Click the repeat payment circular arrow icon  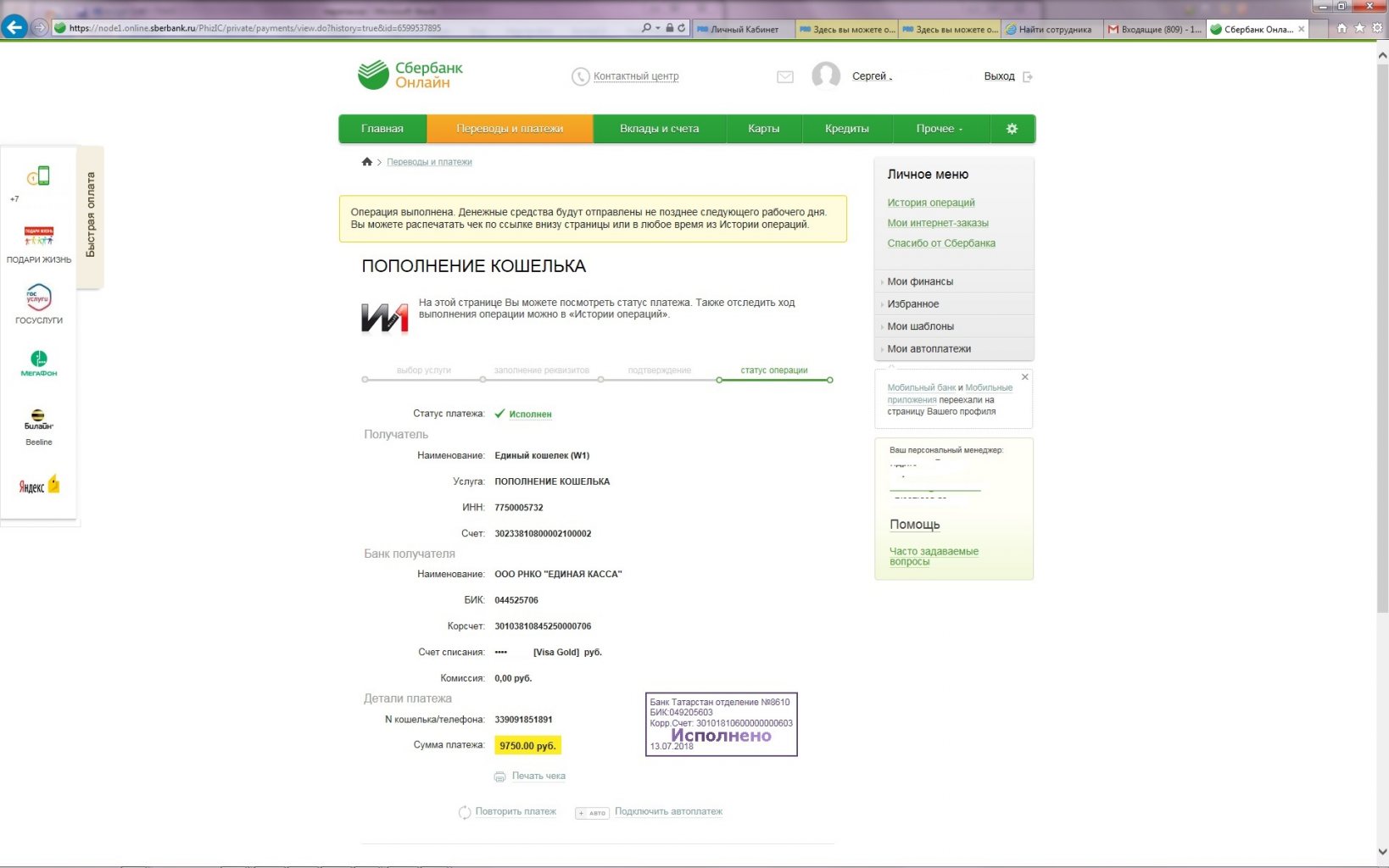click(x=465, y=812)
